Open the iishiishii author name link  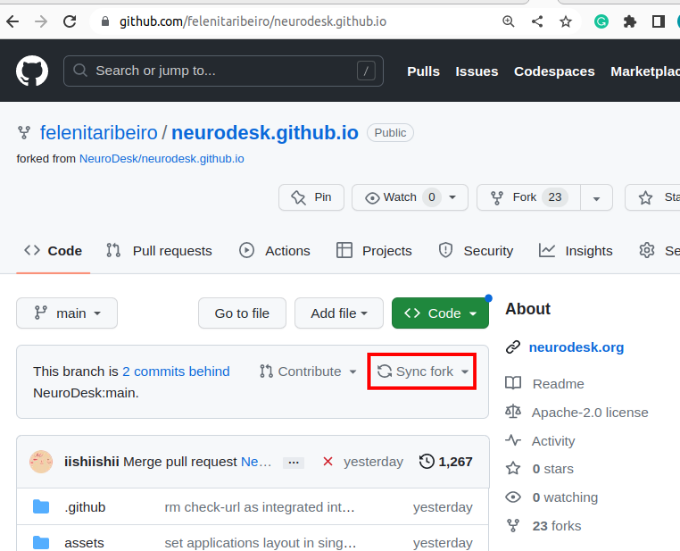(92, 462)
